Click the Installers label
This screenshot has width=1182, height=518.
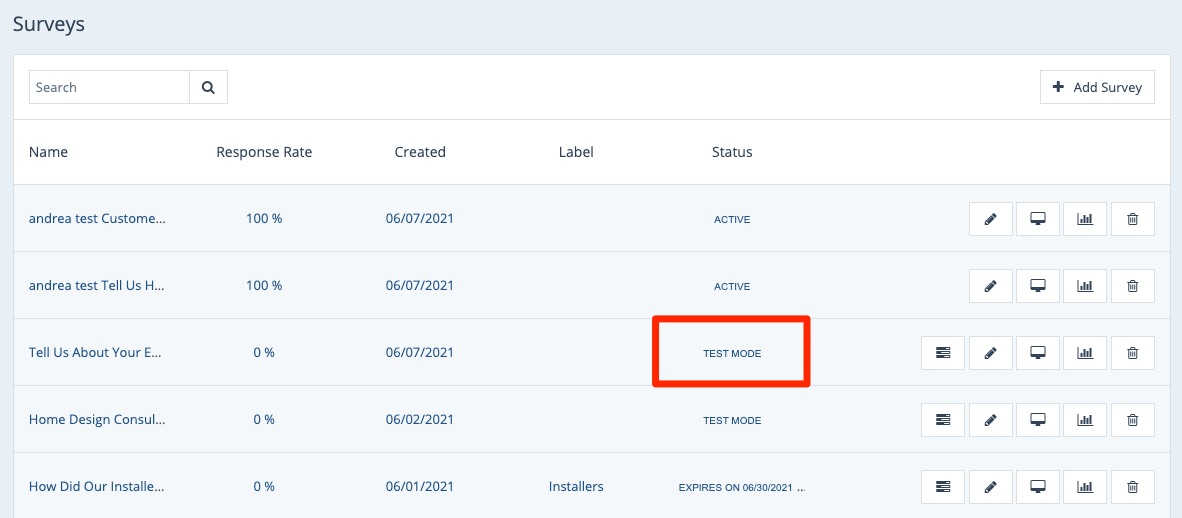point(576,487)
